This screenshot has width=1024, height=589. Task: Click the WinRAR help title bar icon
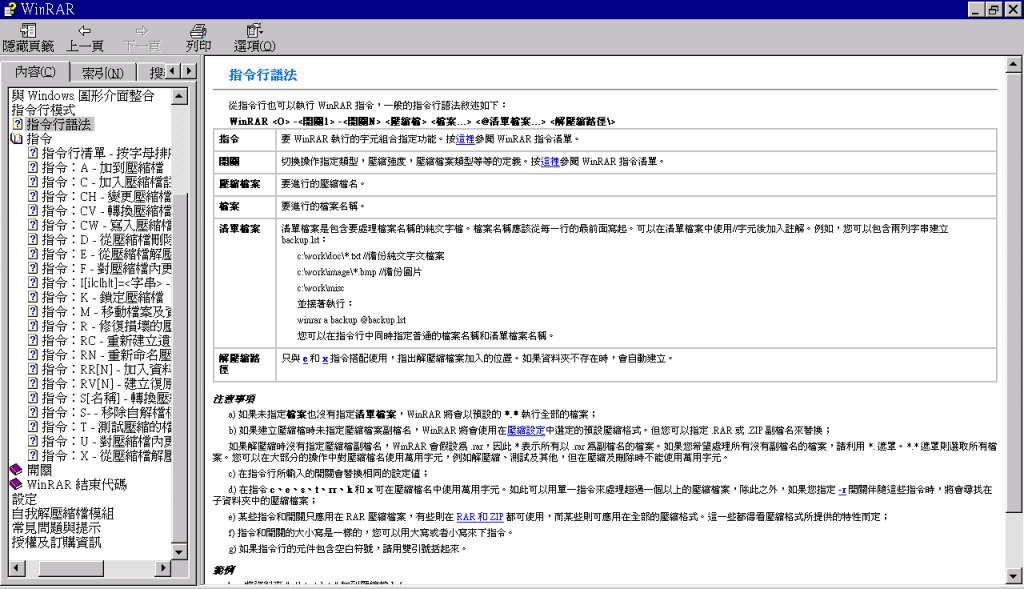9,9
